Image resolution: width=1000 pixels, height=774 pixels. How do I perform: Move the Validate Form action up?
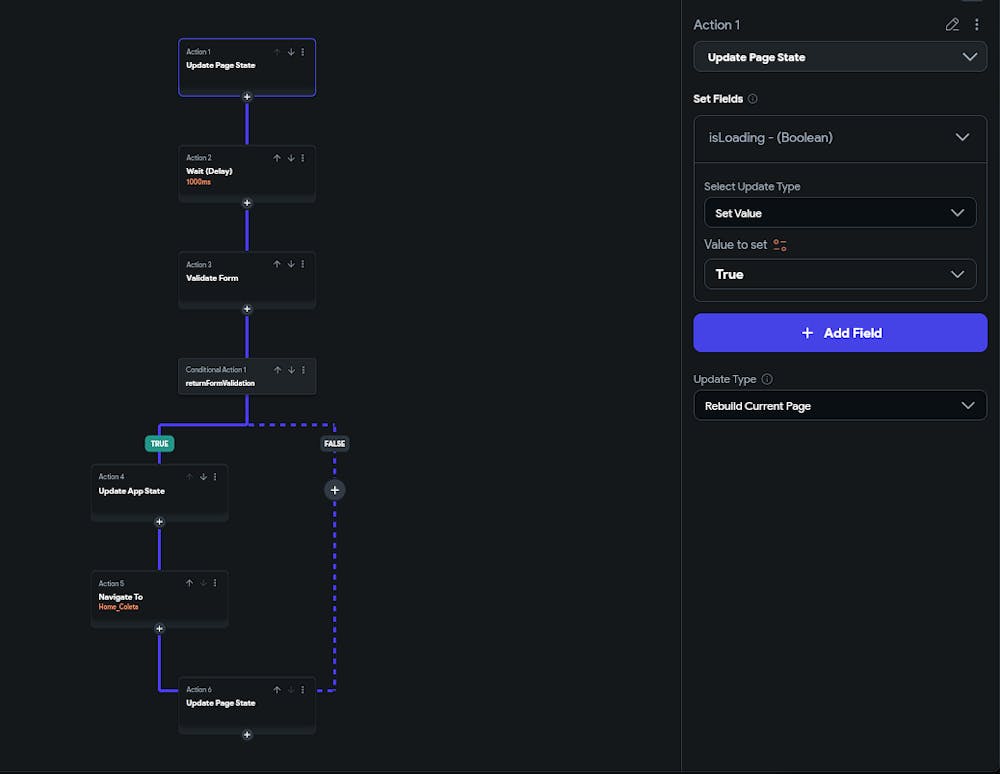(278, 265)
